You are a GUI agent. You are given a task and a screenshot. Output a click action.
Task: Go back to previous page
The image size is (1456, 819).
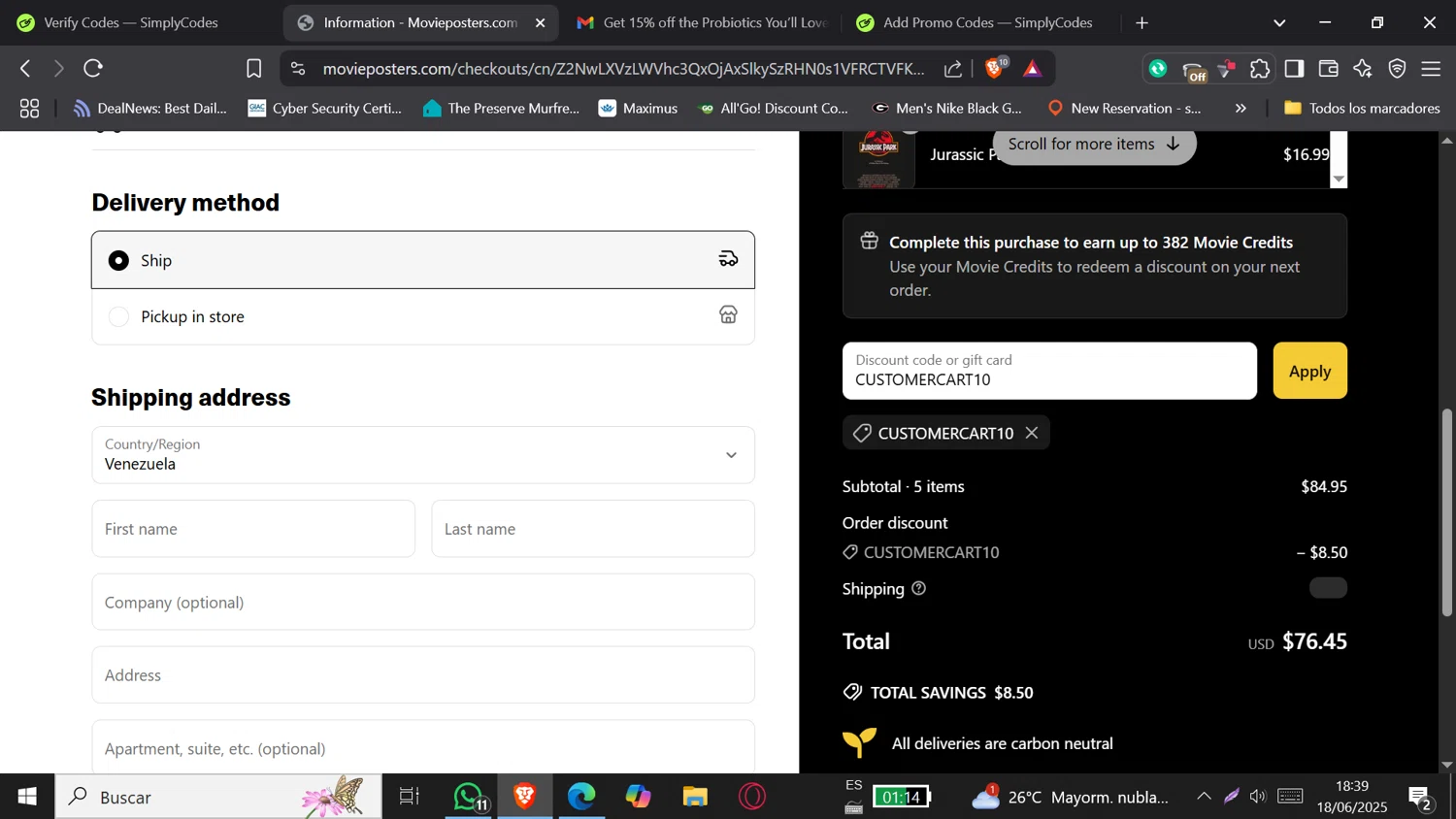(x=26, y=69)
